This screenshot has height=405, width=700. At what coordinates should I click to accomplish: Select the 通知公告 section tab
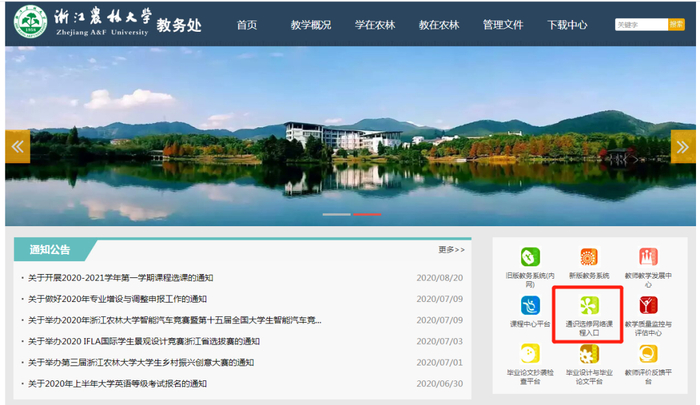point(50,250)
